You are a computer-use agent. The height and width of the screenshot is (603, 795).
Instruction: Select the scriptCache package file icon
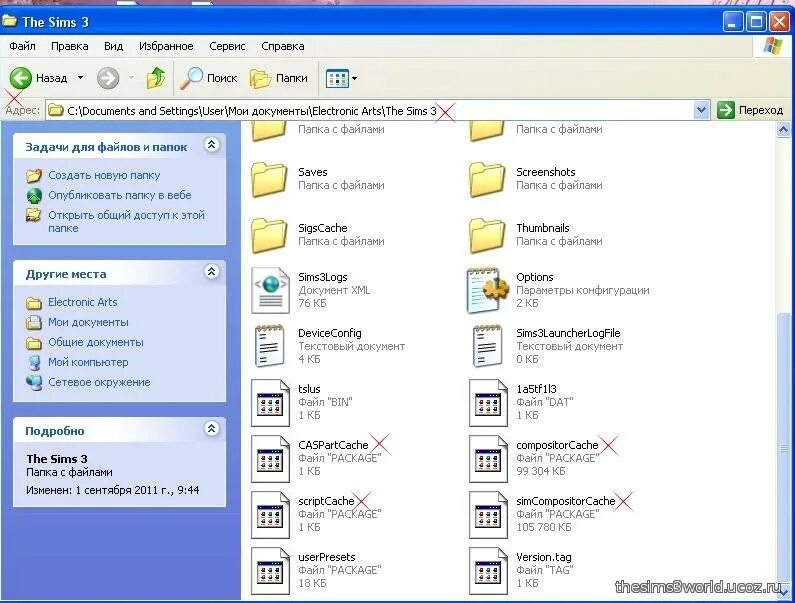click(270, 514)
